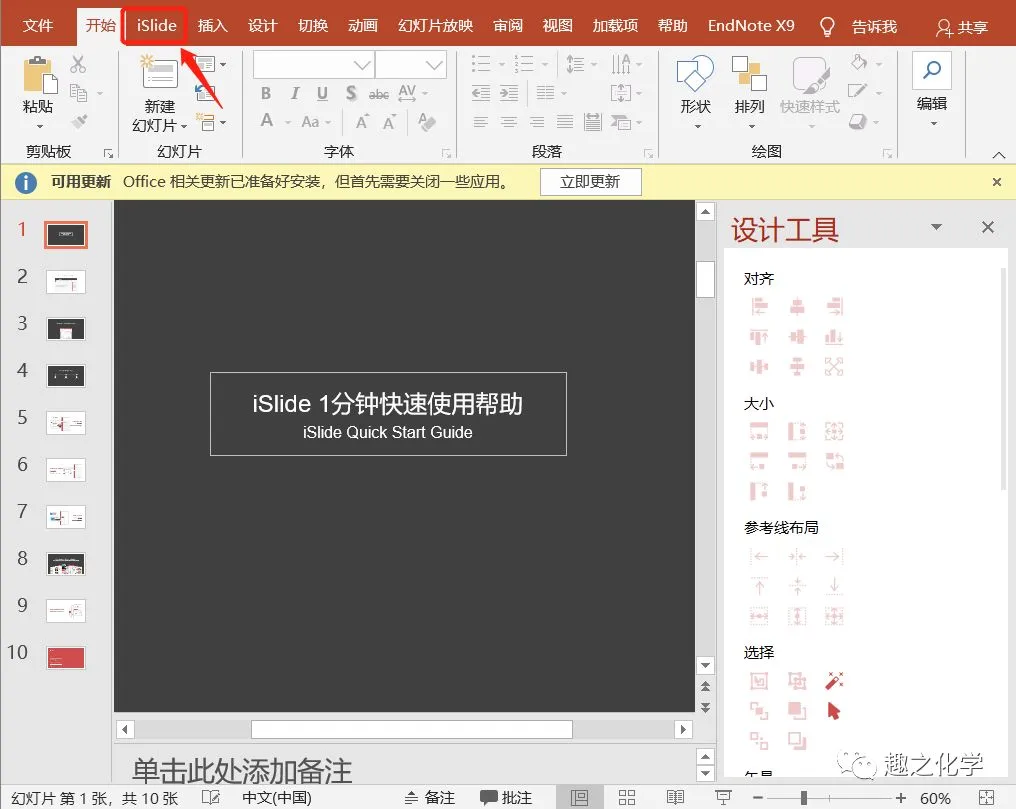
Task: Click the Copy icon in clipboard group
Action: tap(78, 93)
